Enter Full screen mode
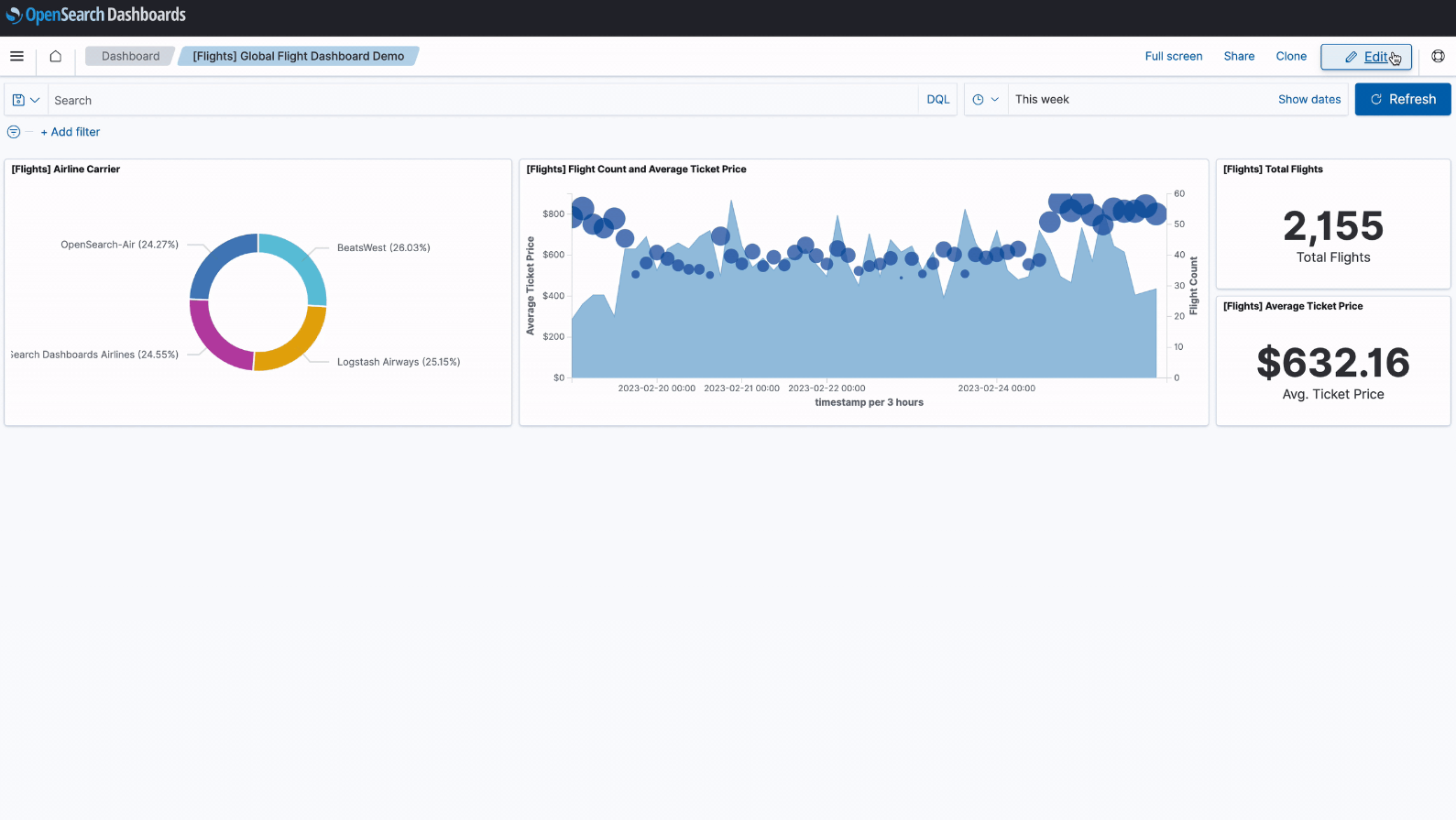 click(x=1173, y=56)
